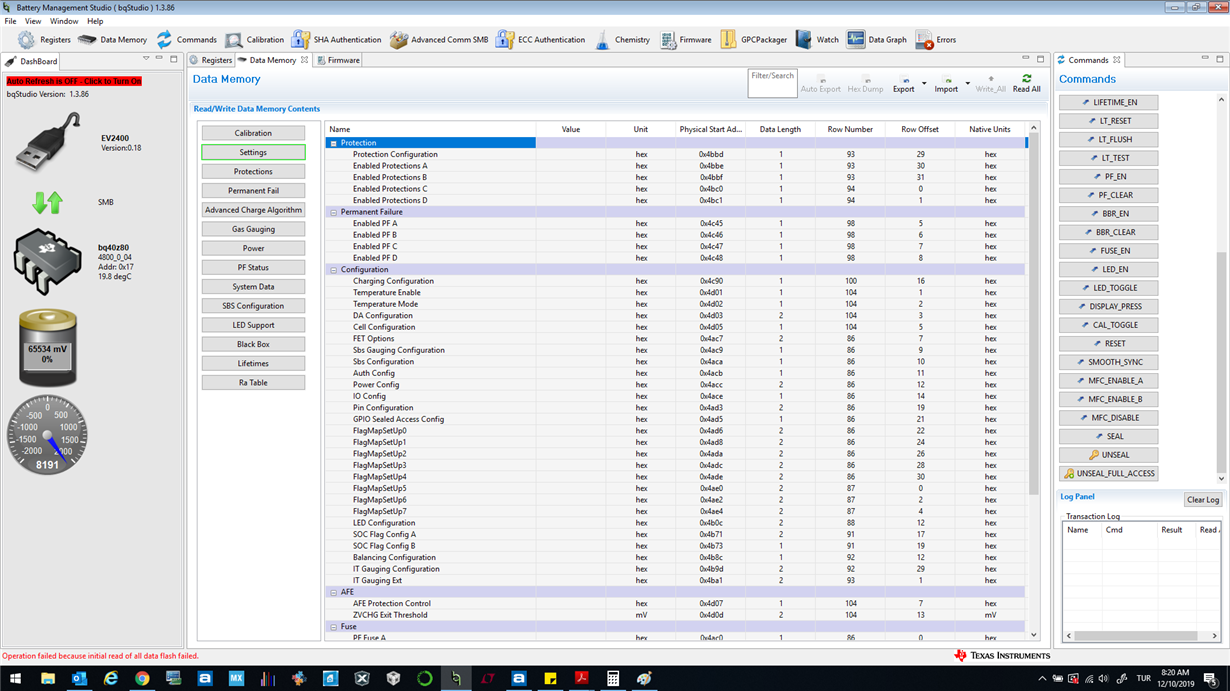This screenshot has width=1230, height=691.
Task: Open the Data Graph tool
Action: pyautogui.click(x=876, y=40)
